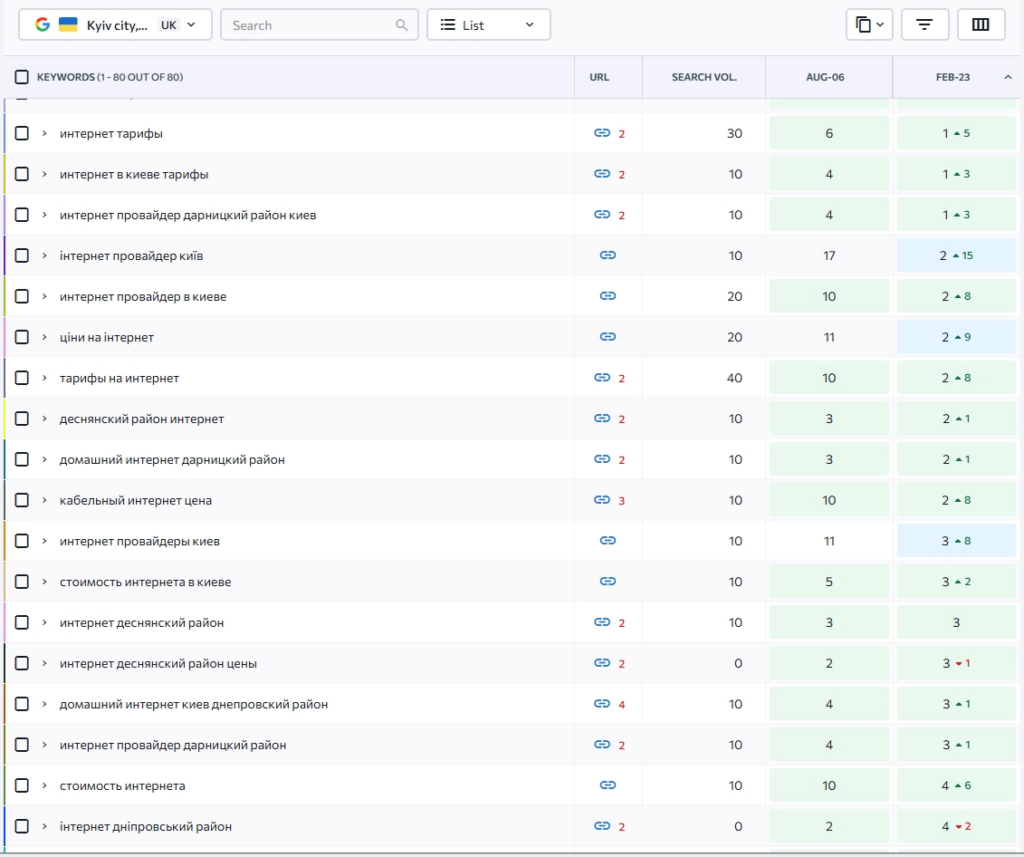
Task: Tick the checkbox for ціни на інтернет
Action: [22, 337]
